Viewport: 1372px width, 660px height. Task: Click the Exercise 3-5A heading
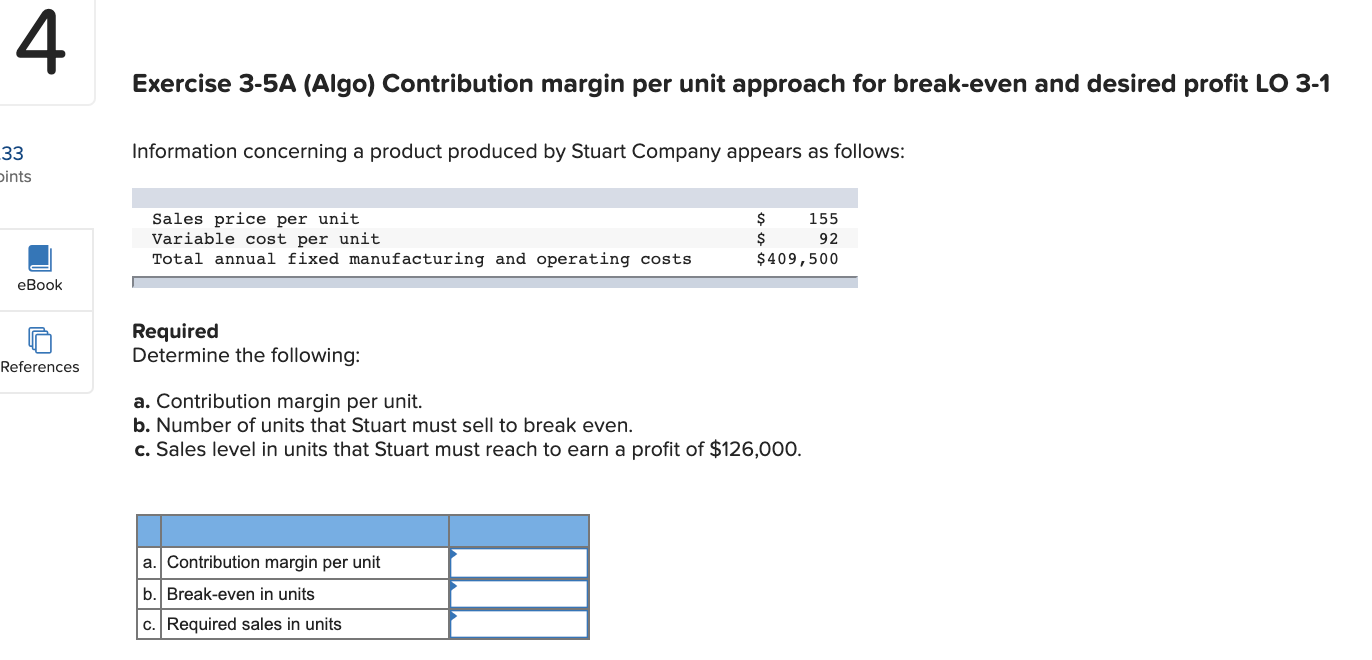tap(730, 84)
